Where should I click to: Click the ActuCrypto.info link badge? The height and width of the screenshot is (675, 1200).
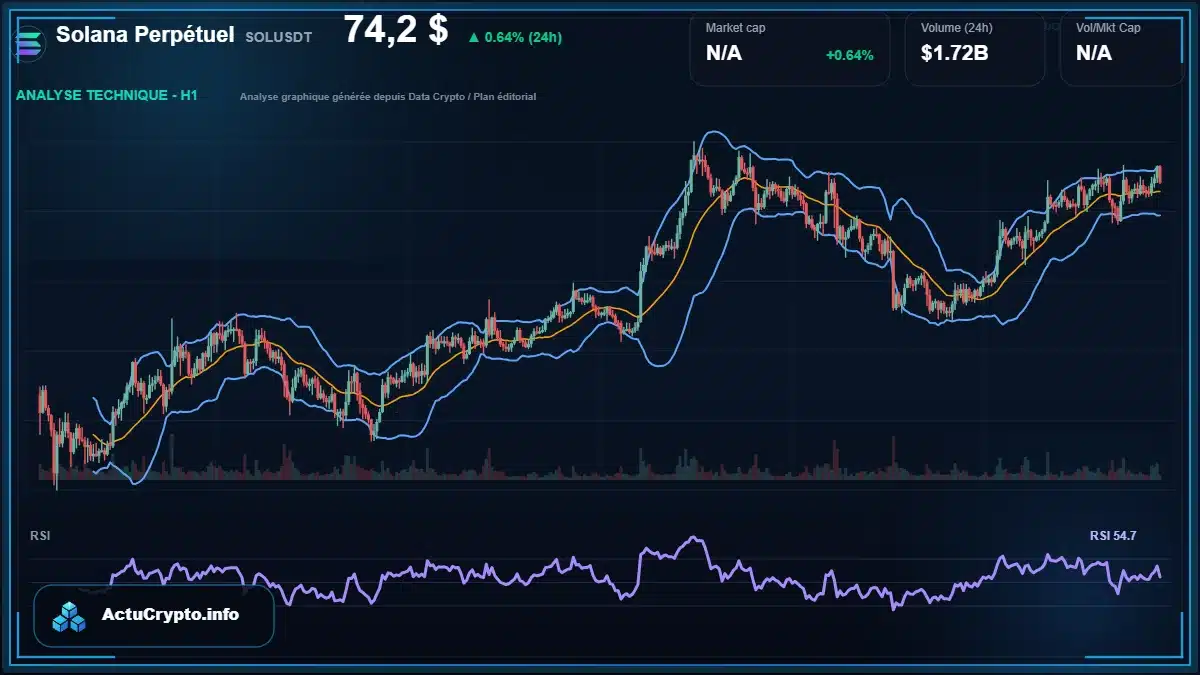[153, 615]
